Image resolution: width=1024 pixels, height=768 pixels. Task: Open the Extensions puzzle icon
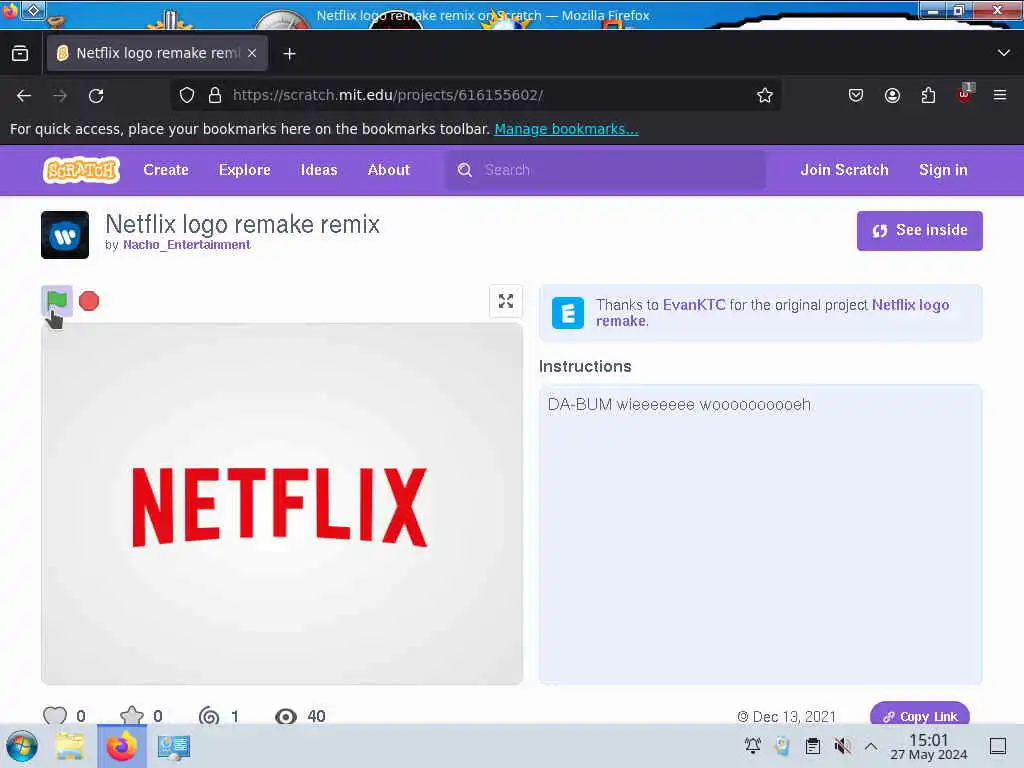(x=928, y=95)
